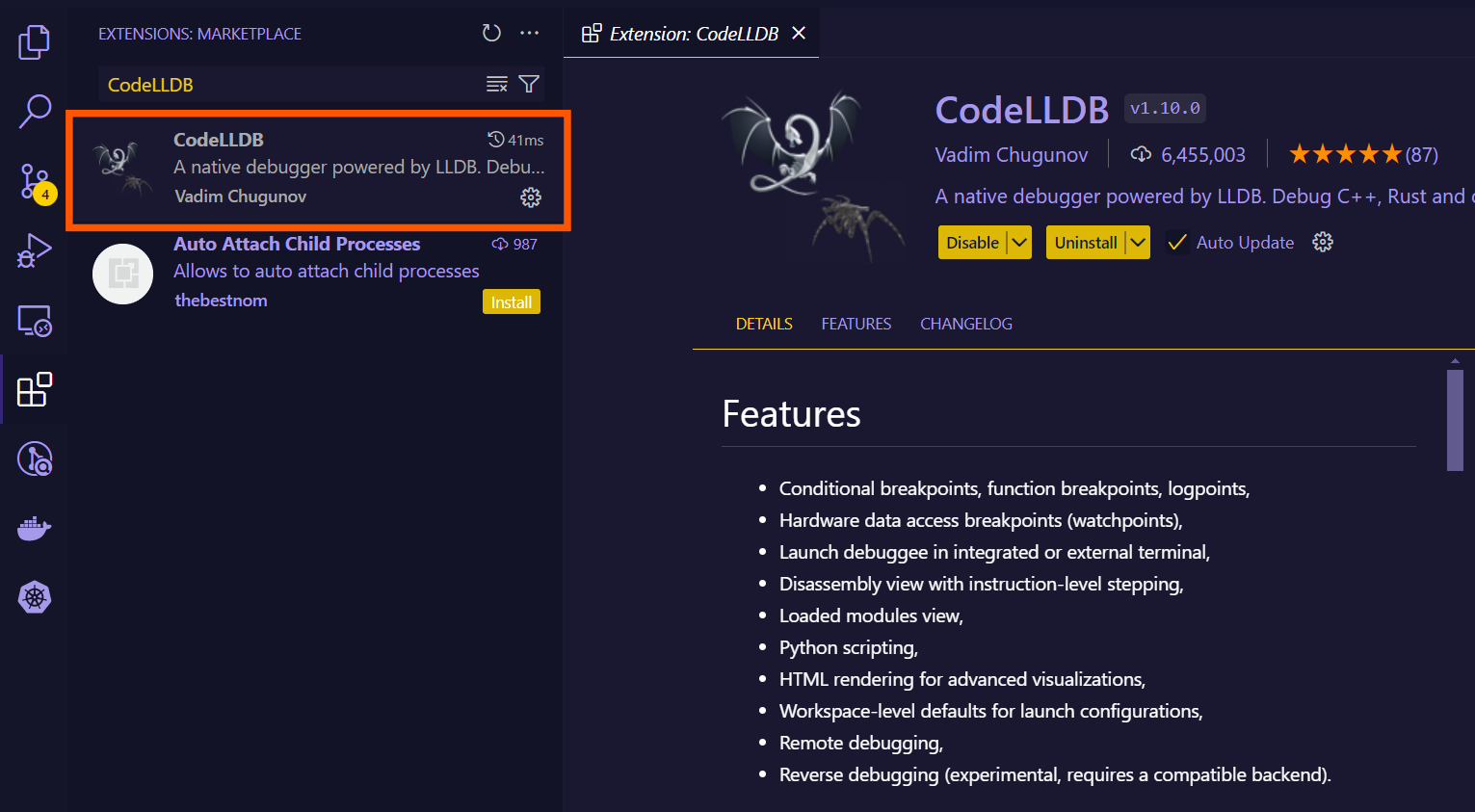
Task: Expand the Uninstall button dropdown arrow
Action: tap(1138, 243)
